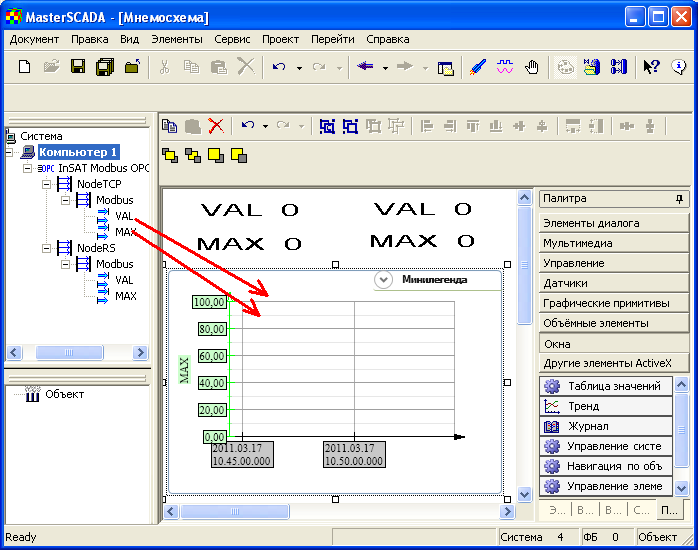Image resolution: width=698 pixels, height=550 pixels.
Task: Open the Мультимедиа palette section
Action: [614, 243]
